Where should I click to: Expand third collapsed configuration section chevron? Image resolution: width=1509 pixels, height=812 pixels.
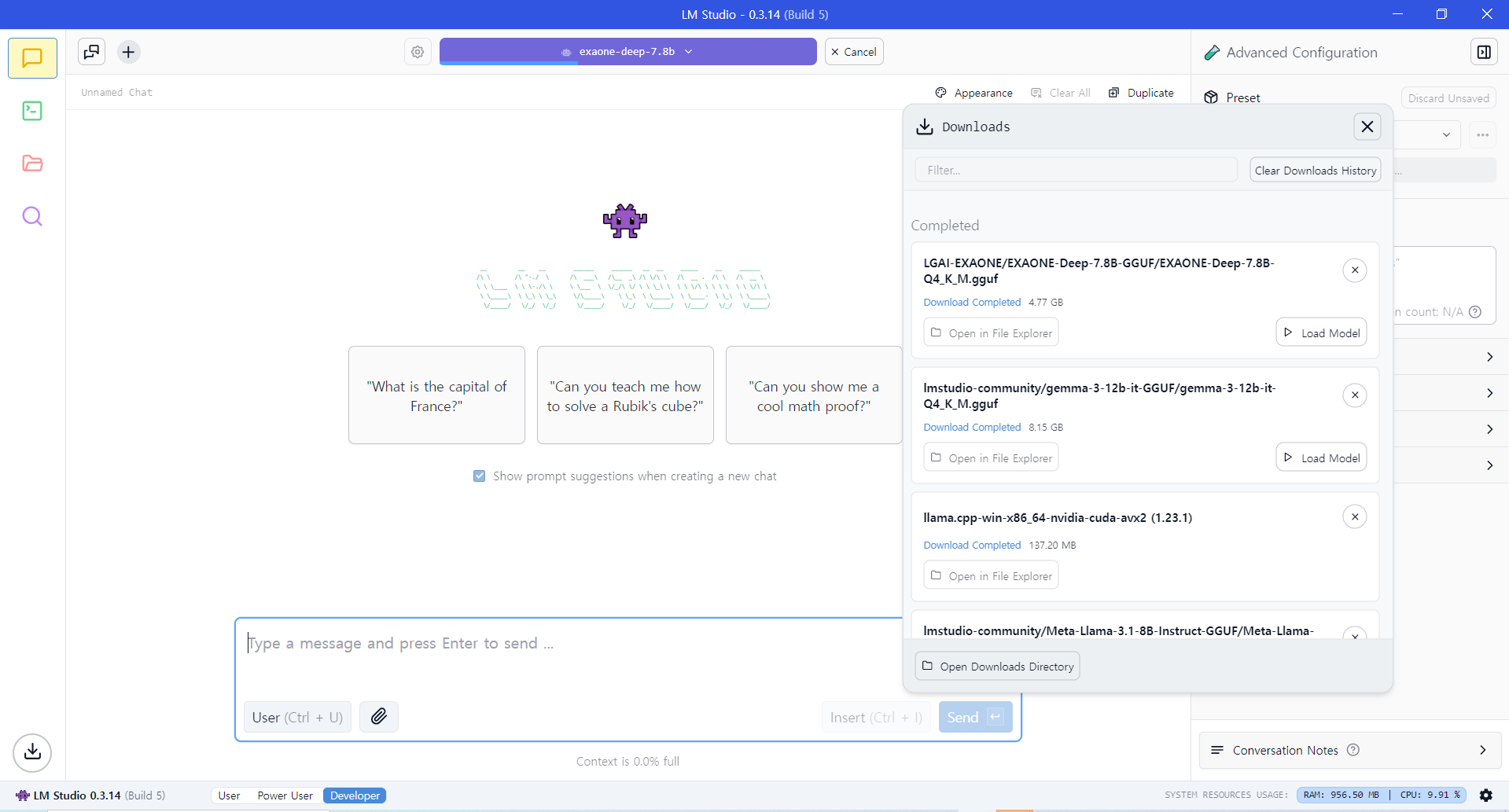pos(1489,429)
